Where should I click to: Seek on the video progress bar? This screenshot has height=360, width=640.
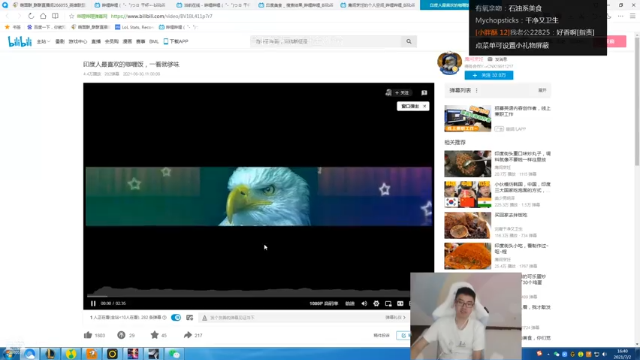[x=248, y=296]
